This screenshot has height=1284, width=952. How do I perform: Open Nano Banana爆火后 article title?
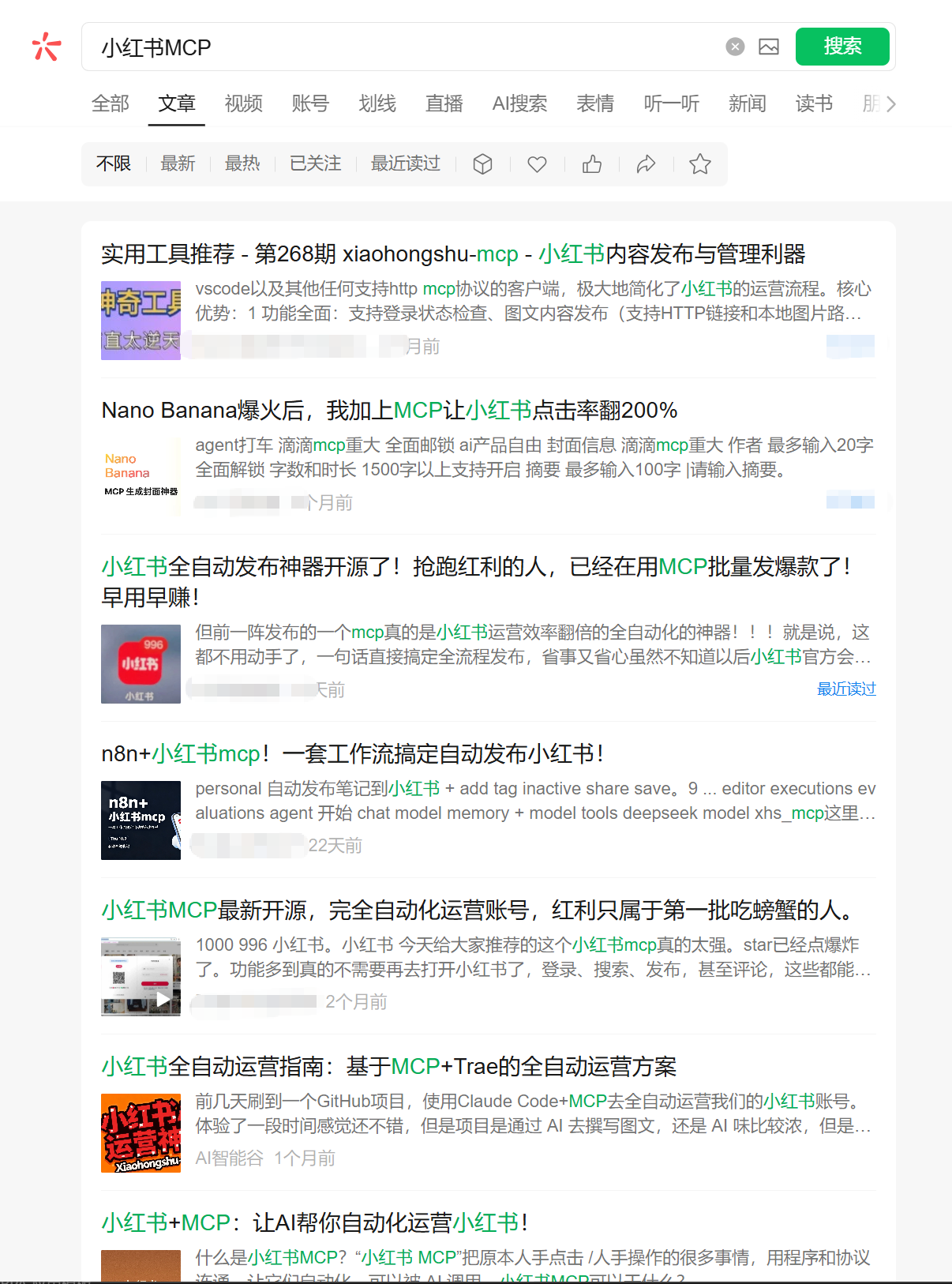point(389,411)
